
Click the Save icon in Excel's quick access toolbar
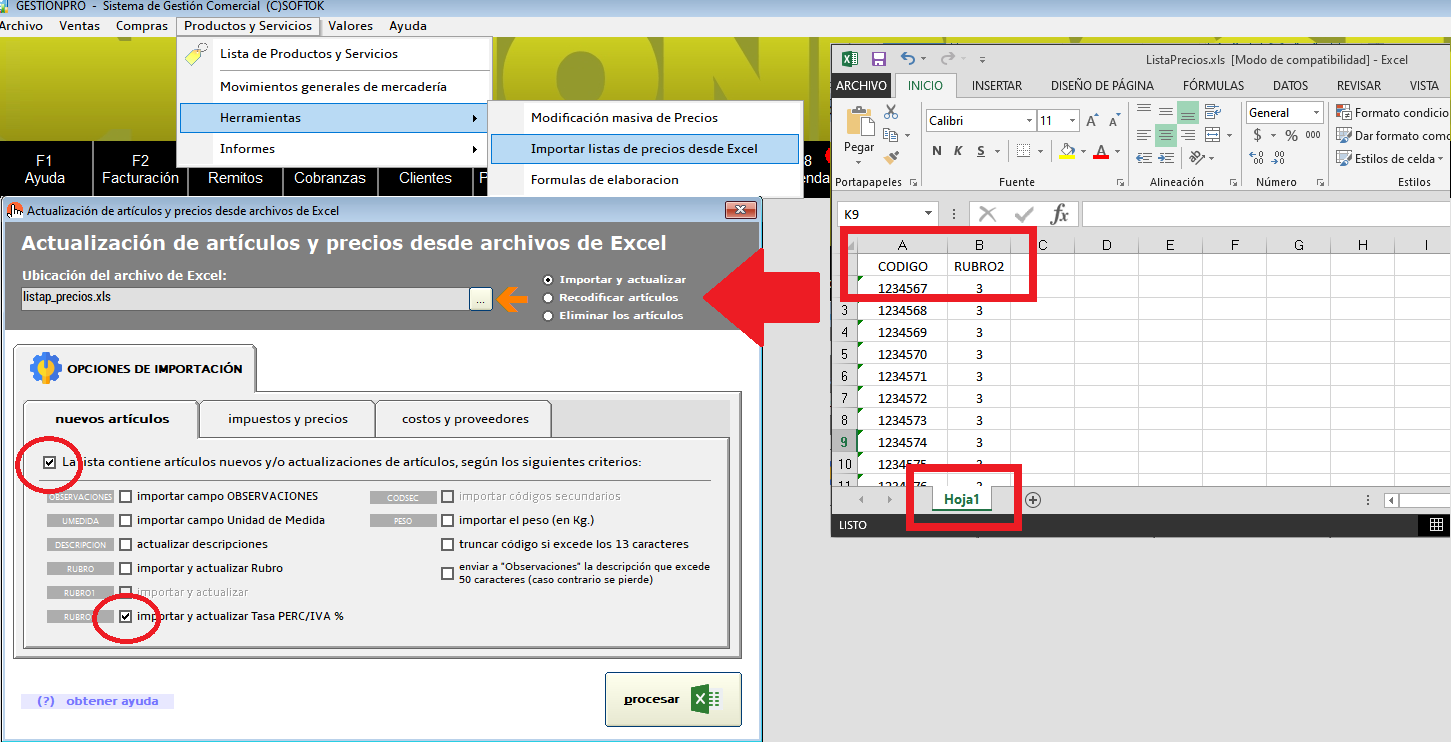(x=879, y=59)
